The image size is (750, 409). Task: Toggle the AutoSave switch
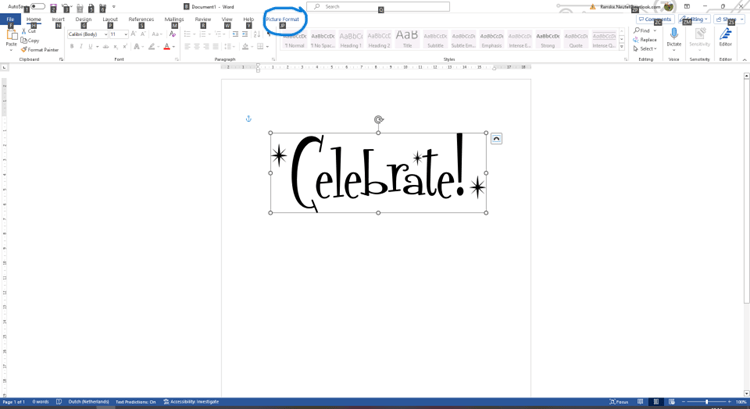[x=37, y=7]
